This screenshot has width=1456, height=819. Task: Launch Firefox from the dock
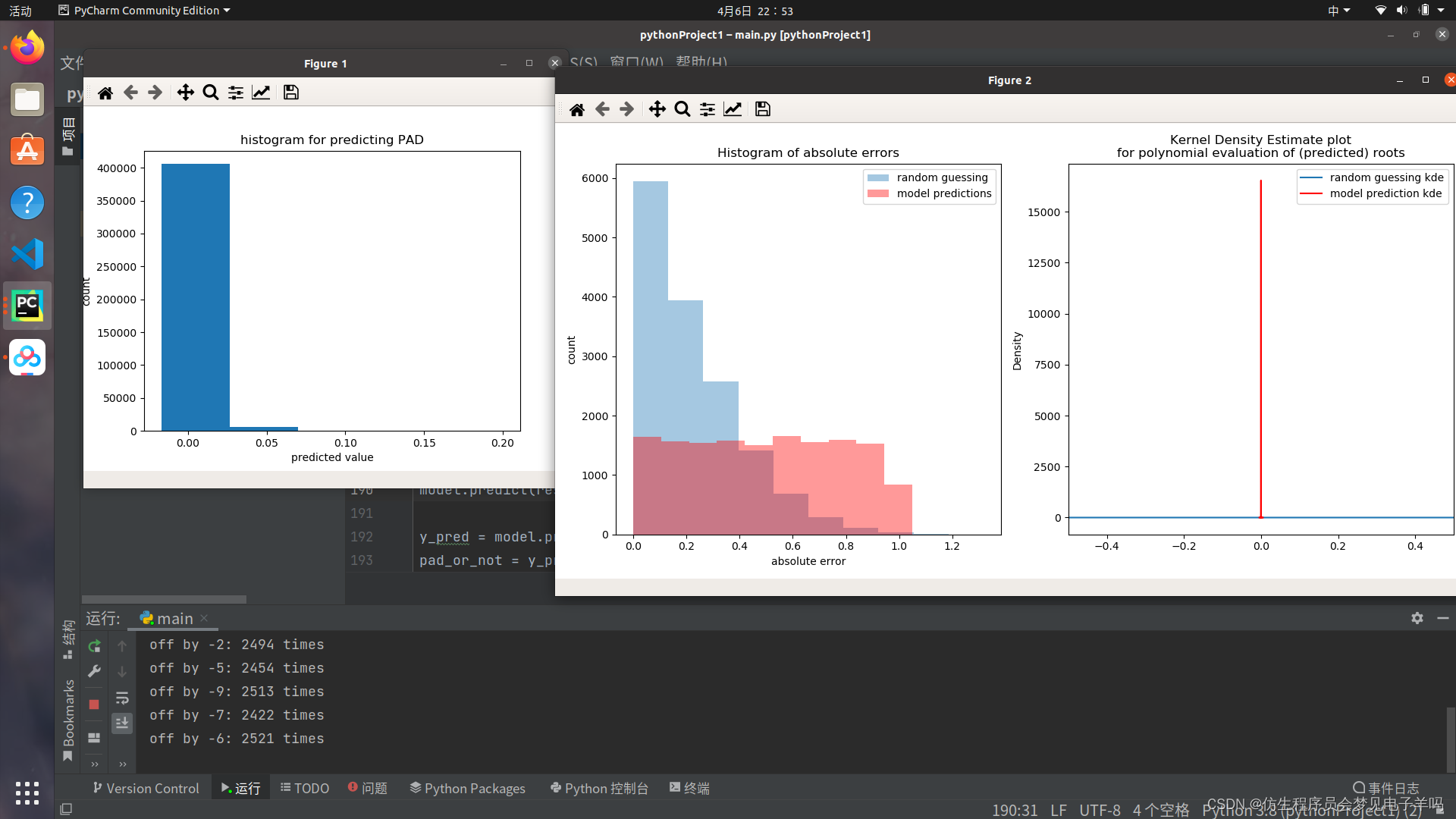[27, 48]
